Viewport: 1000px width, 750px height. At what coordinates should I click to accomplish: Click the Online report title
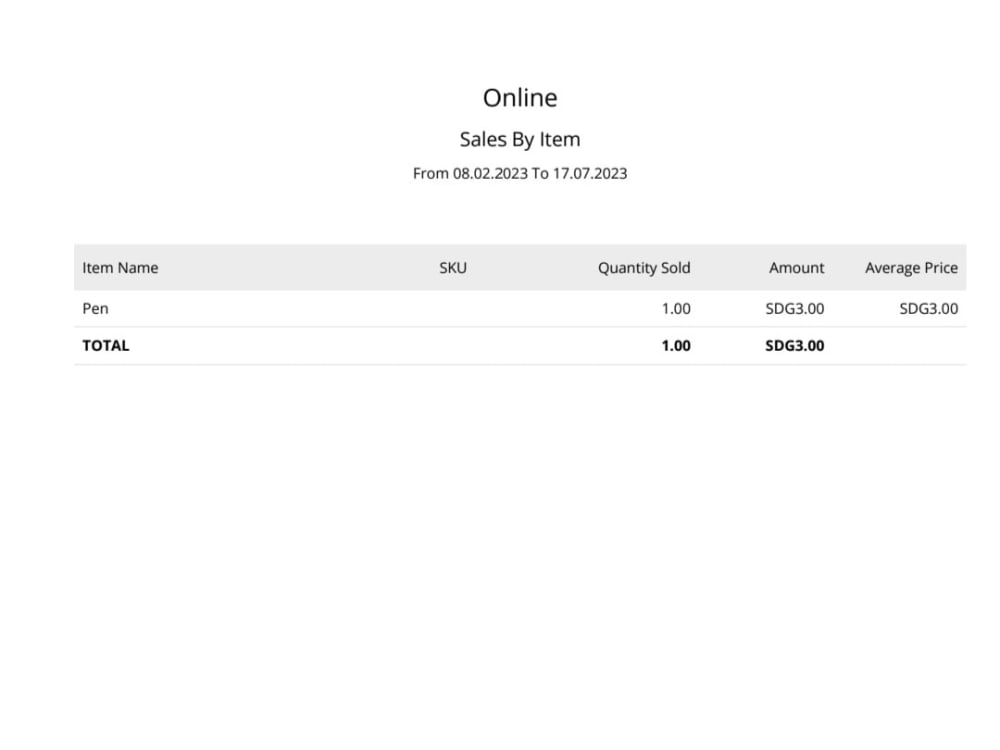click(x=520, y=98)
